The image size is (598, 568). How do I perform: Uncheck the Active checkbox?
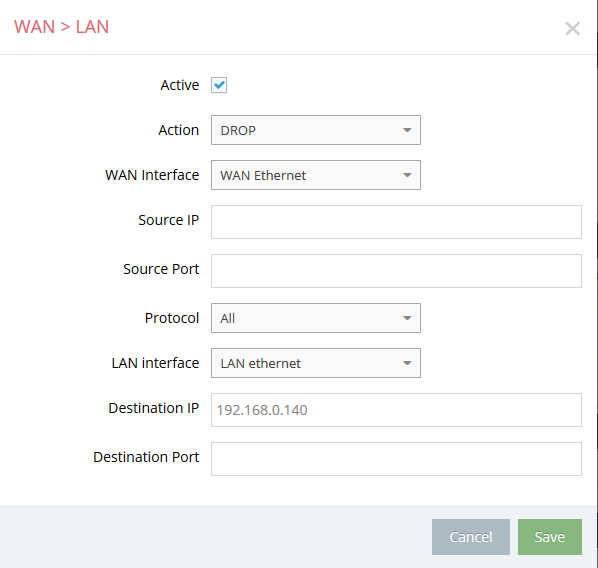[x=219, y=85]
